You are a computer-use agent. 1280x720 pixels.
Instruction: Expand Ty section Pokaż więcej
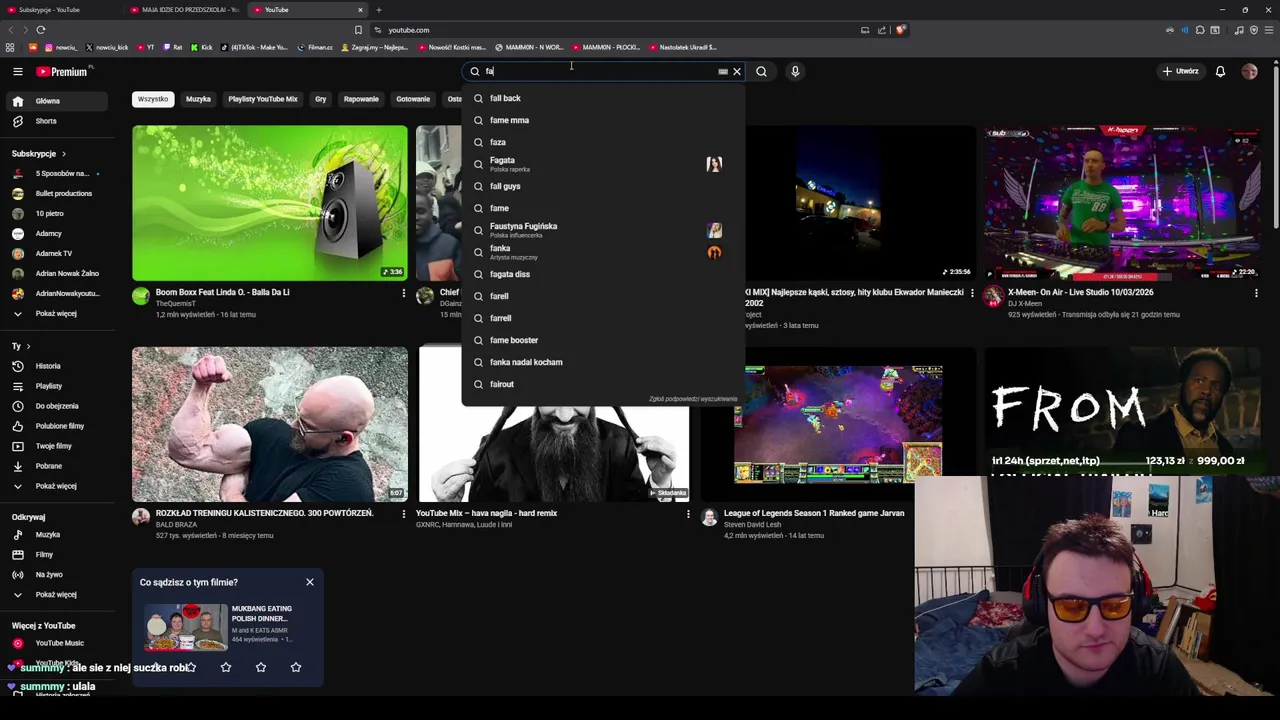[59, 486]
